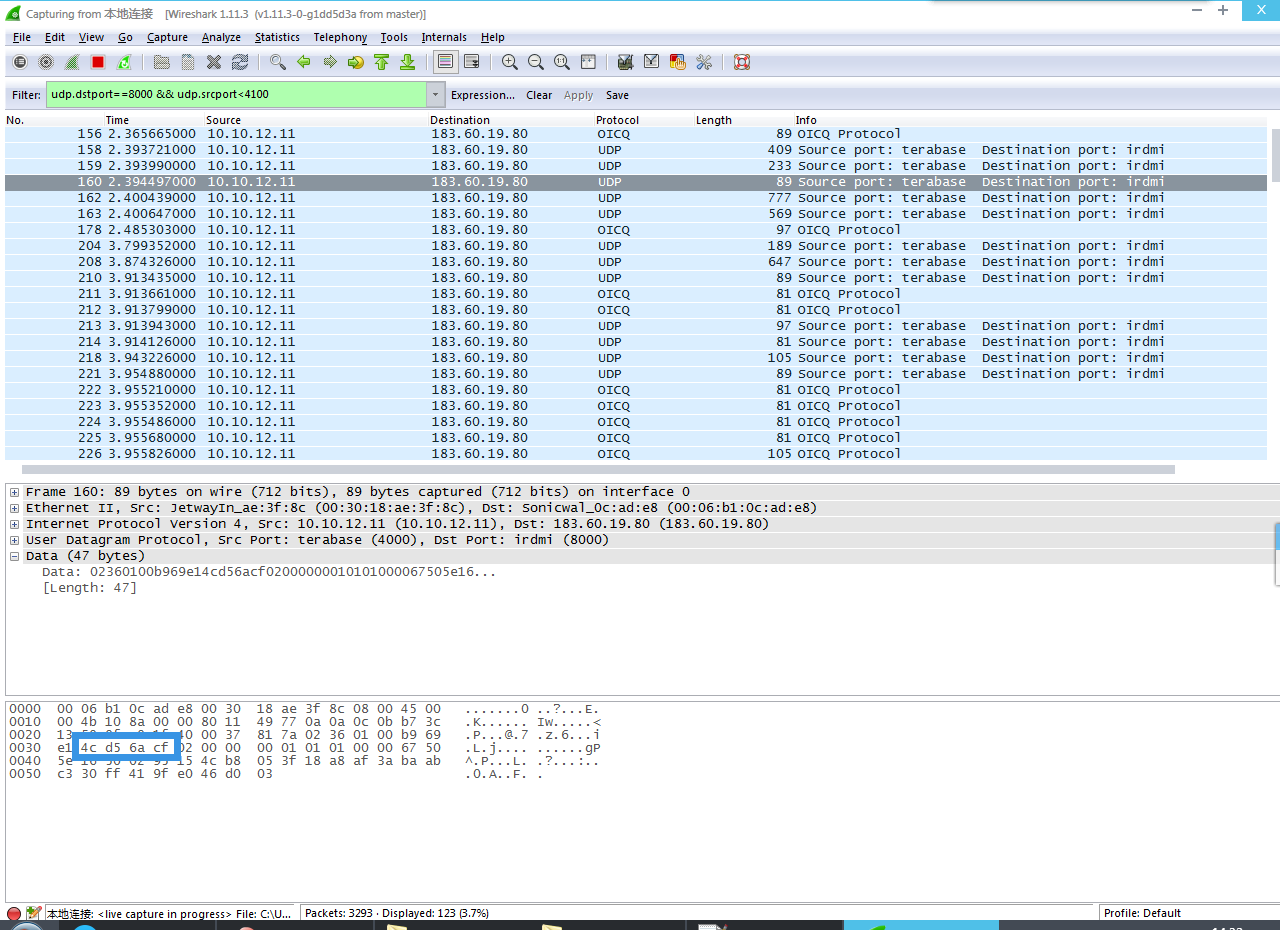Screen dimensions: 1280x930
Task: Go forward in packet history
Action: pyautogui.click(x=330, y=62)
